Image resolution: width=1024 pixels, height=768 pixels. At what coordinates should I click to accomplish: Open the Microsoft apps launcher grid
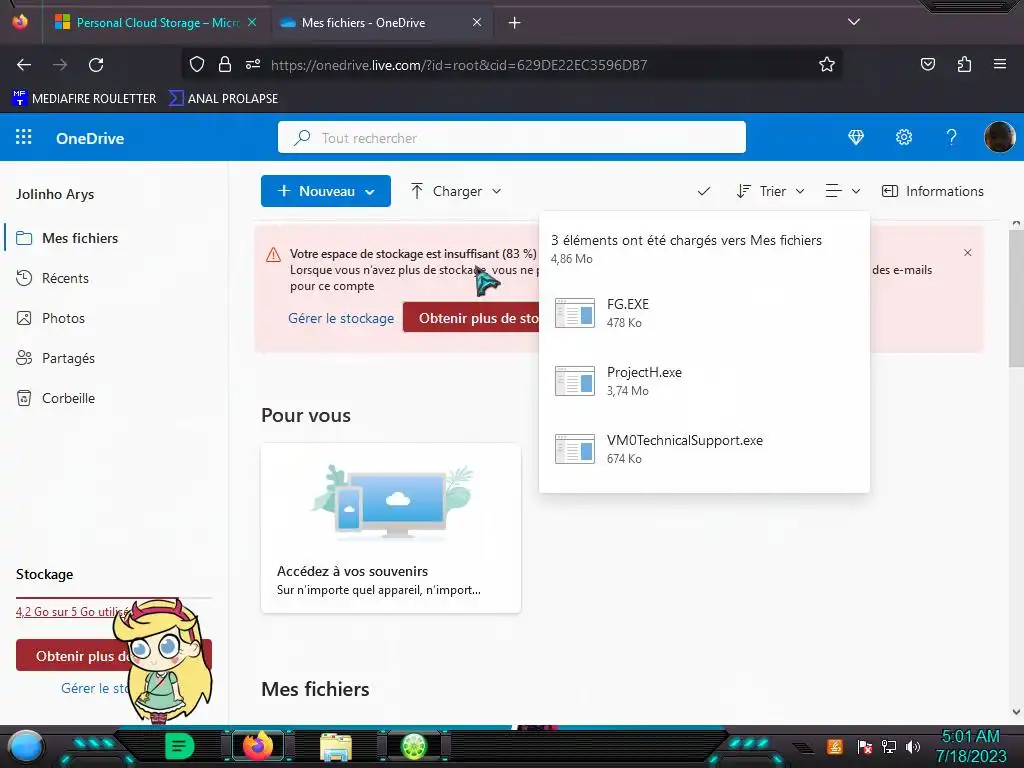tap(24, 137)
